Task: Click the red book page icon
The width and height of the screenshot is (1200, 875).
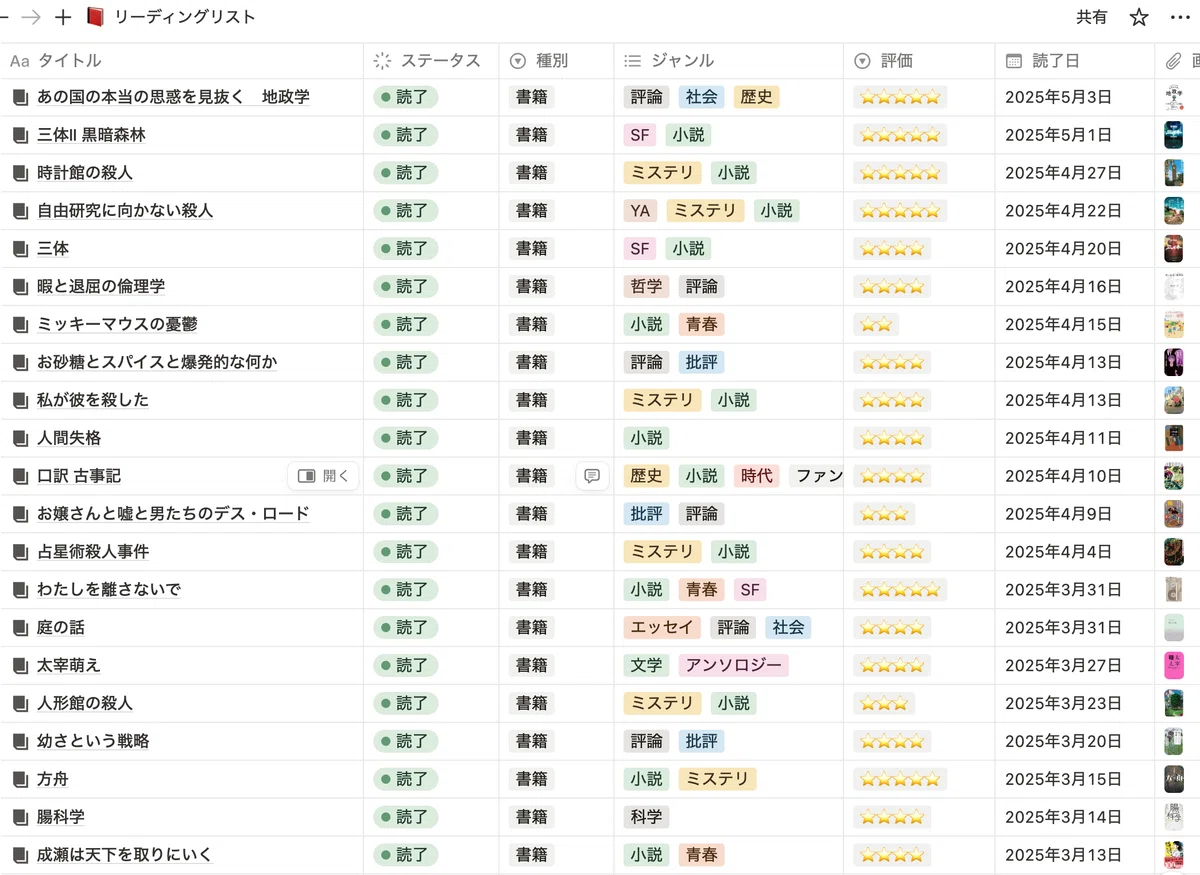Action: pyautogui.click(x=96, y=17)
